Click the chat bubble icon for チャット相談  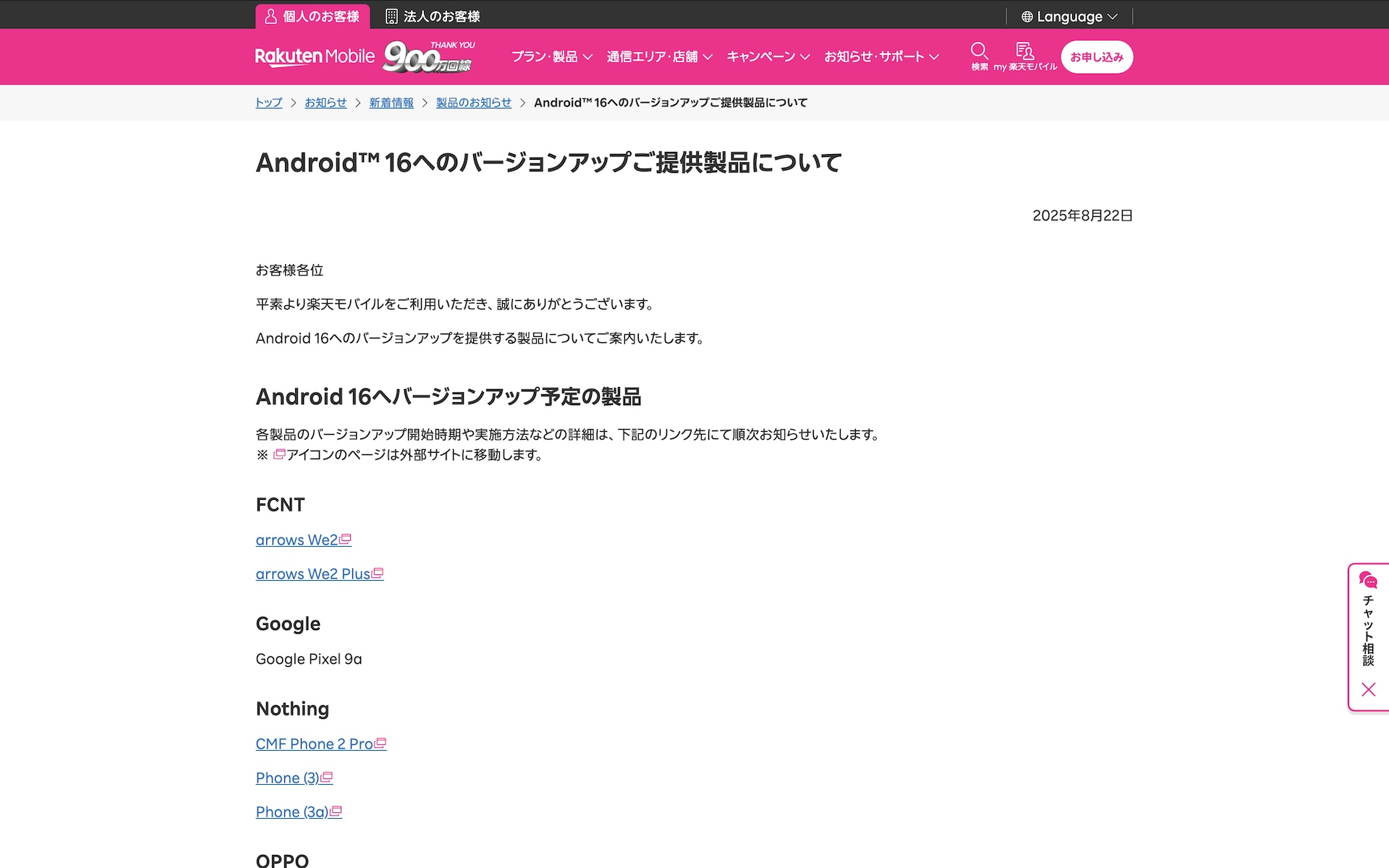click(x=1367, y=580)
